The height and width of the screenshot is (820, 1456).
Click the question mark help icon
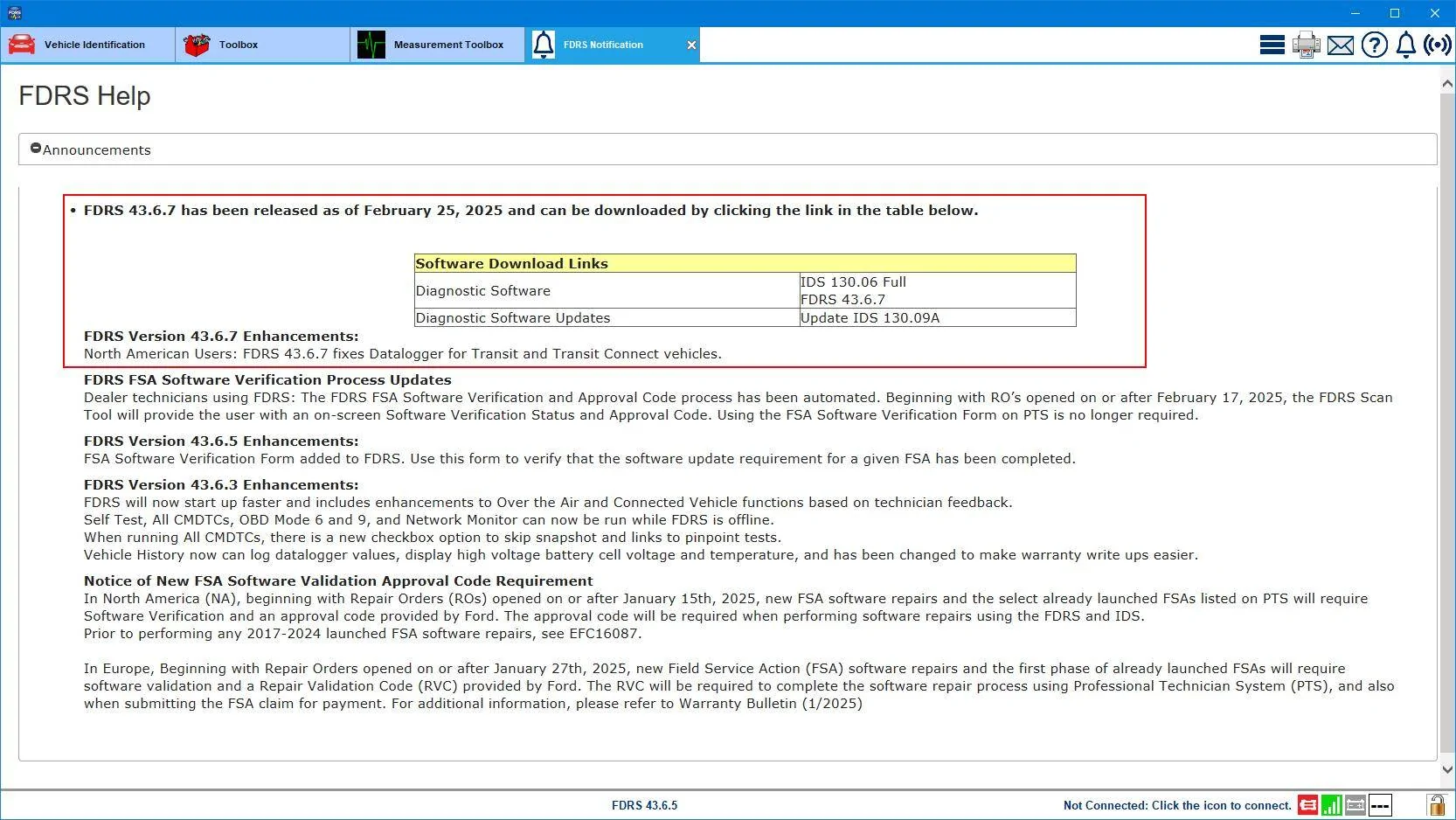pos(1374,45)
